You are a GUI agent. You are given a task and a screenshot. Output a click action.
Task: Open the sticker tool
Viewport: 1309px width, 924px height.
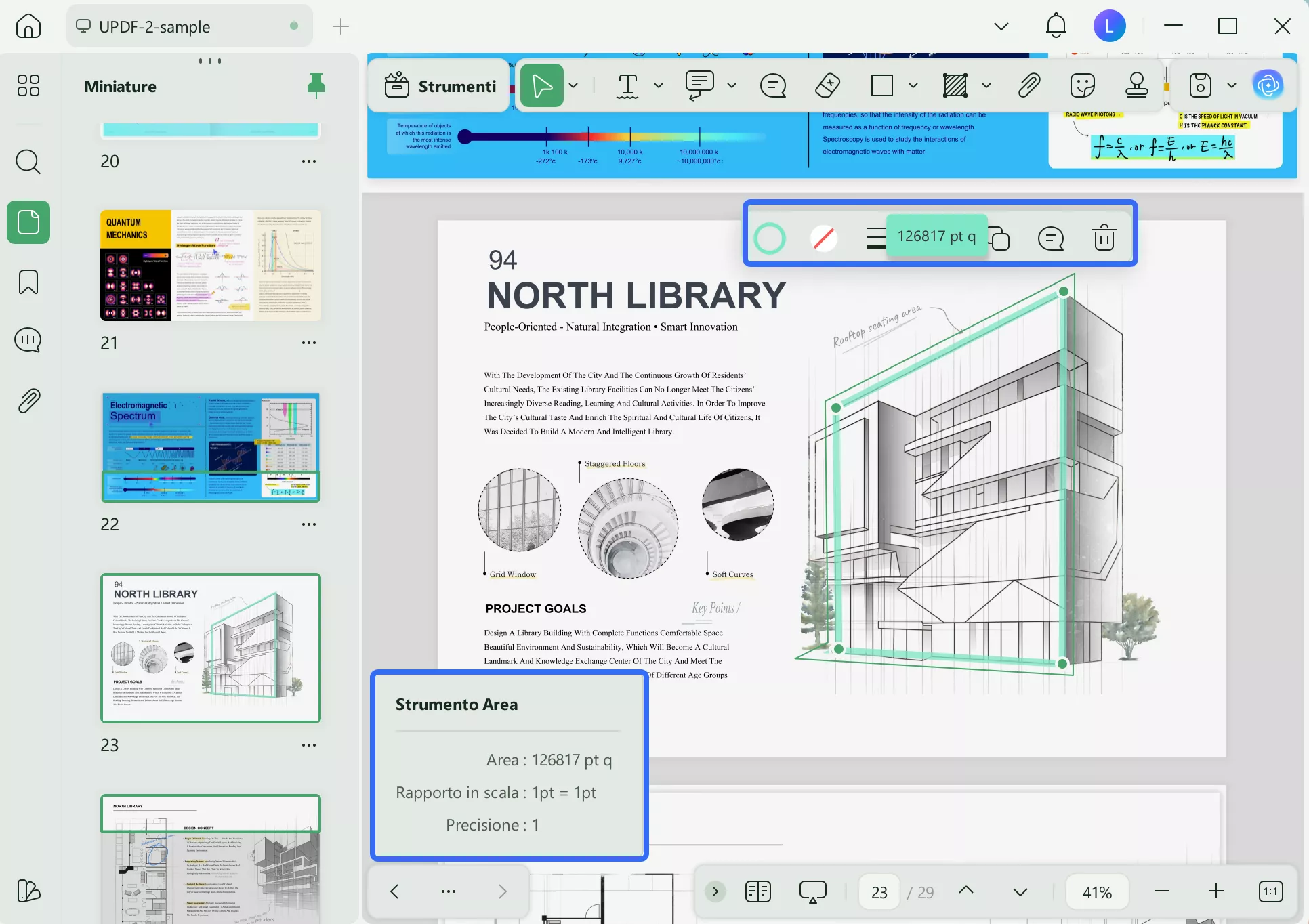[x=1082, y=85]
